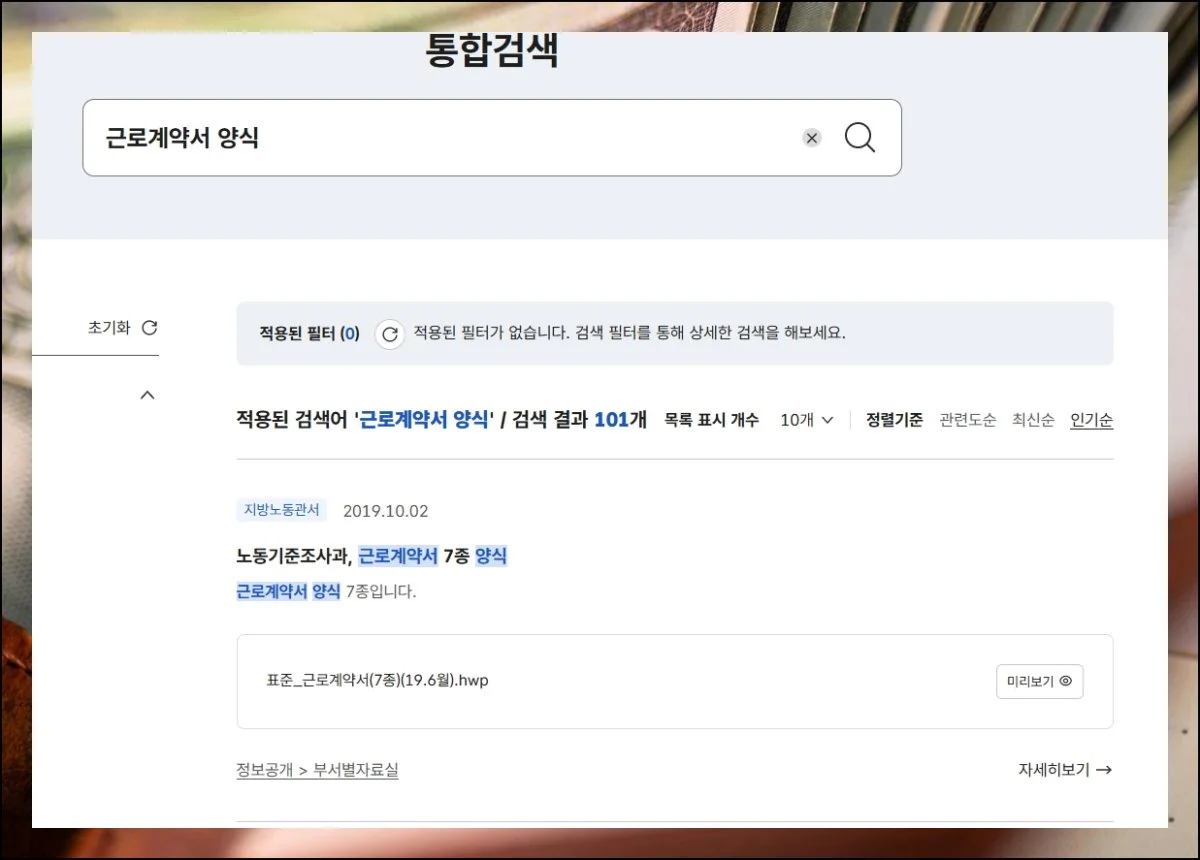
Task: Click the circular refresh icon beside 적용된 필터
Action: [x=390, y=335]
